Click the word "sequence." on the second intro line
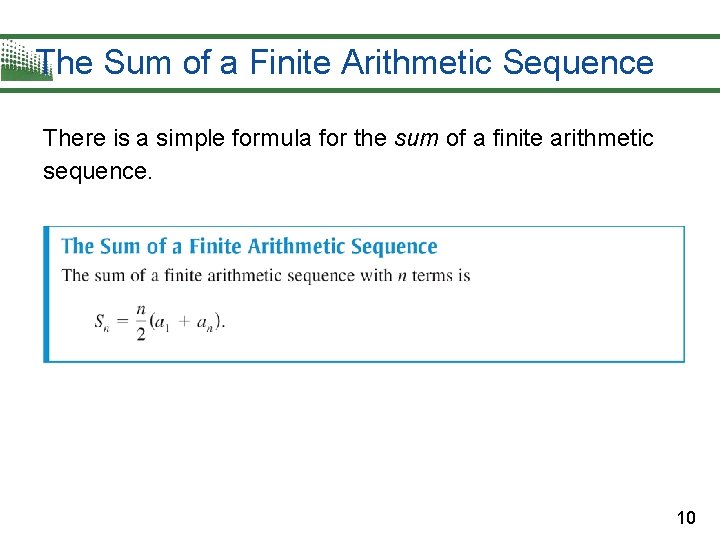Screen dimensions: 720x540 [x=99, y=171]
